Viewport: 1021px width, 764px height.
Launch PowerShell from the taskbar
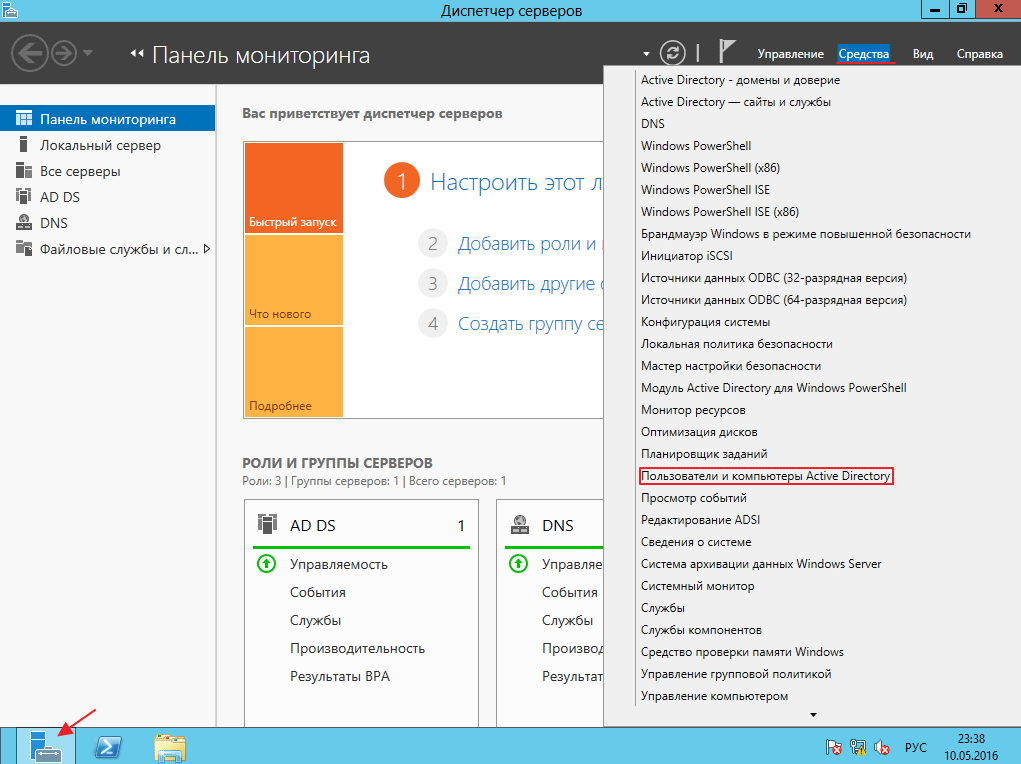(108, 746)
